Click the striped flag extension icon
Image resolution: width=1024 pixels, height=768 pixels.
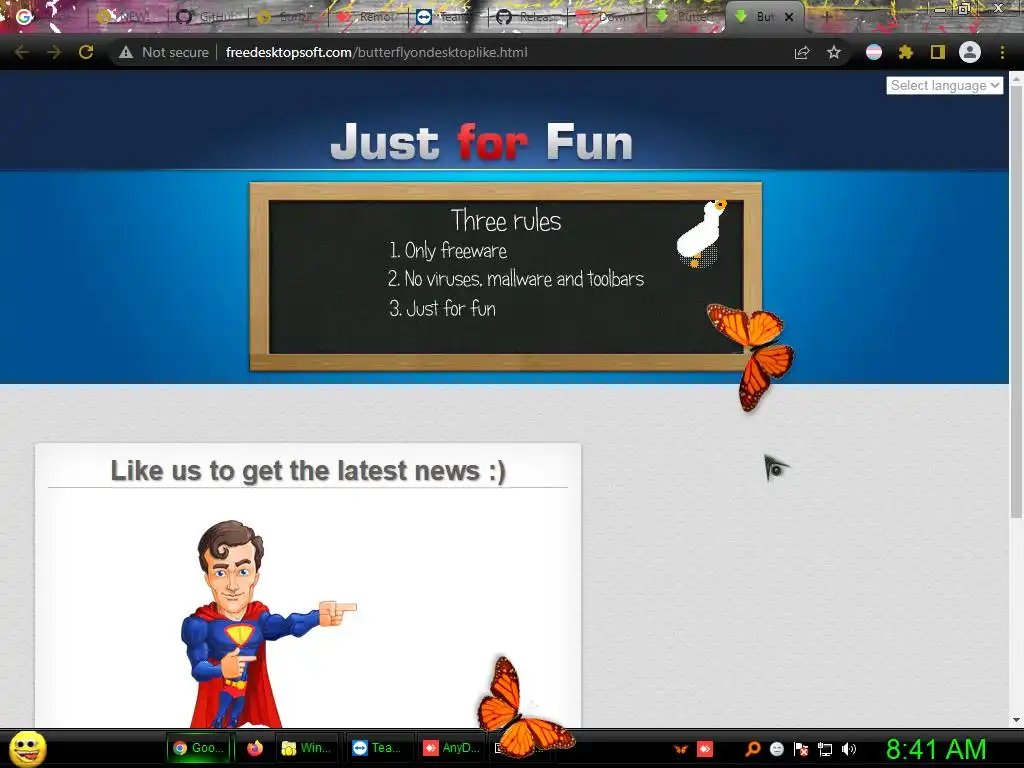874,52
